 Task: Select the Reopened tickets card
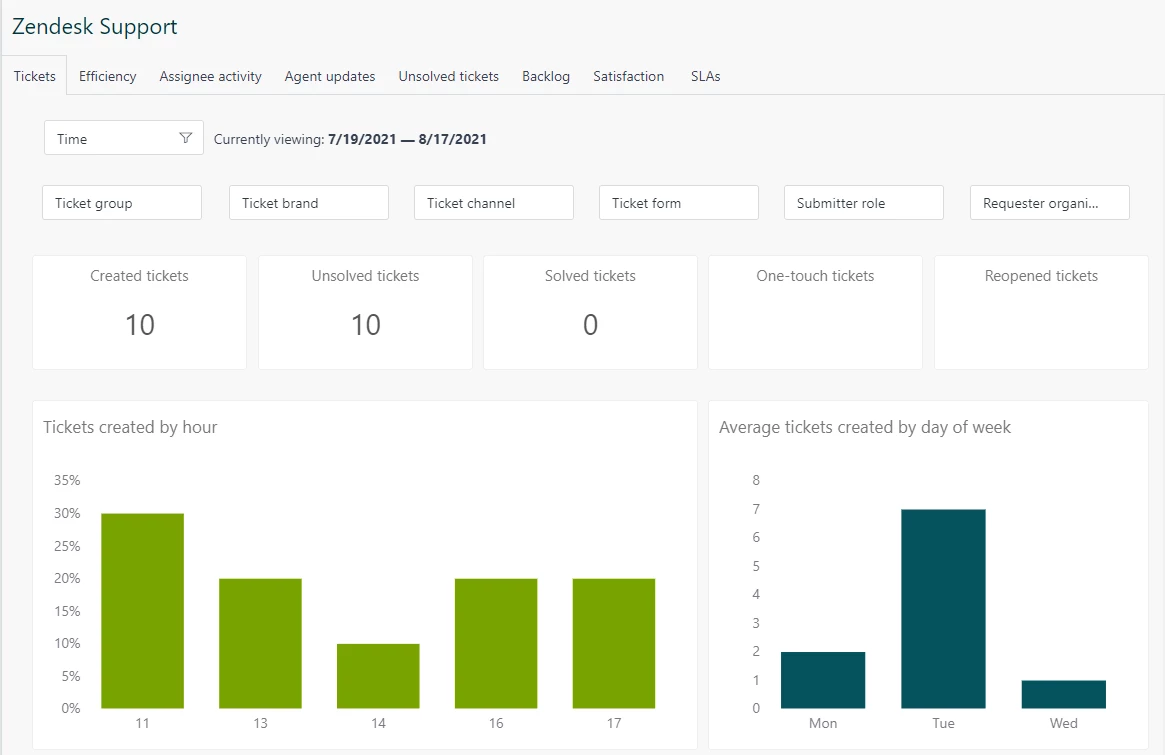pos(1042,312)
